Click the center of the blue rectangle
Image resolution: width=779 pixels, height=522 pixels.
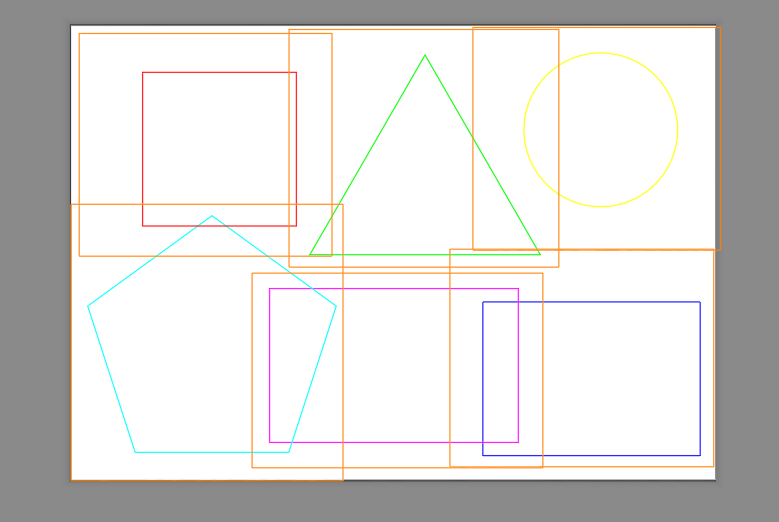[x=591, y=378]
